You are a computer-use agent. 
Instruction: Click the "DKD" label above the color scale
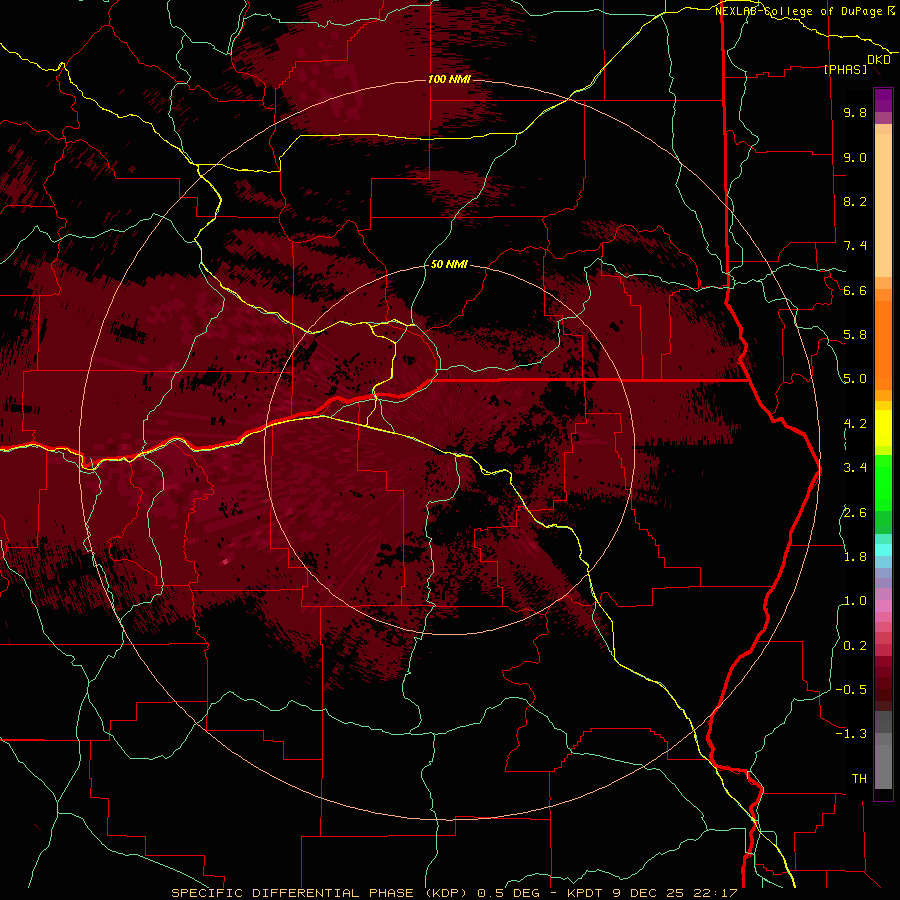(878, 60)
